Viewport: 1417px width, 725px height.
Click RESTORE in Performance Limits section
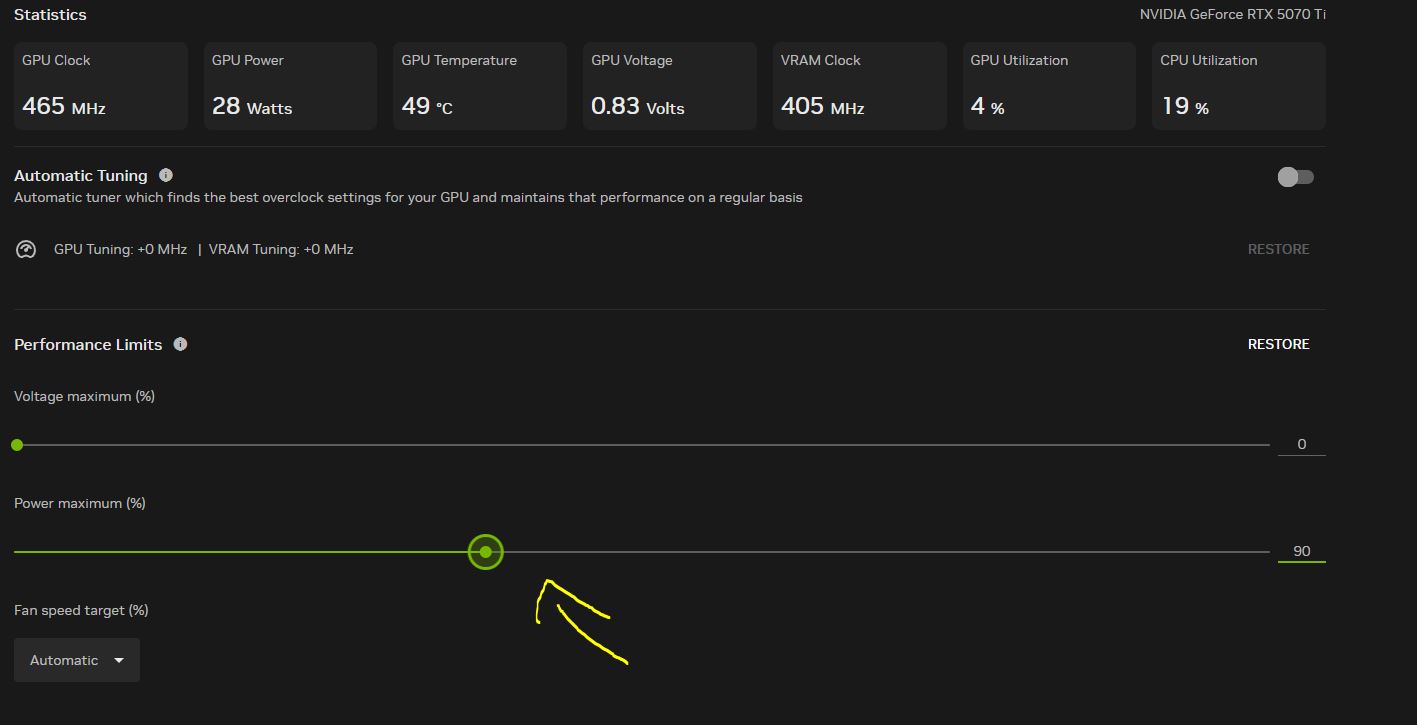(x=1278, y=344)
